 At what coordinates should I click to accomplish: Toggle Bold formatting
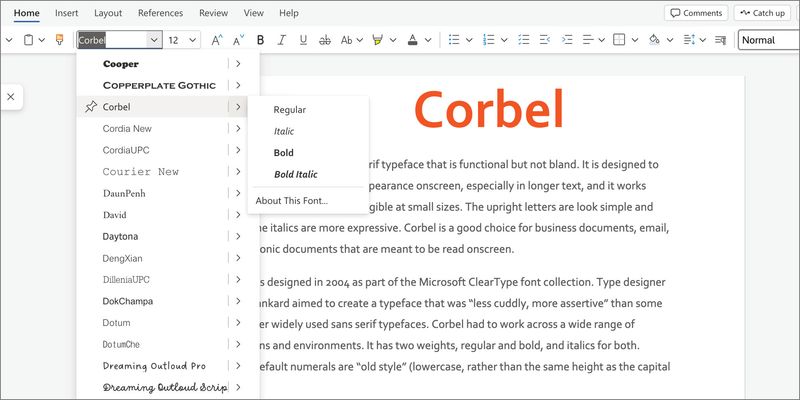tap(260, 40)
